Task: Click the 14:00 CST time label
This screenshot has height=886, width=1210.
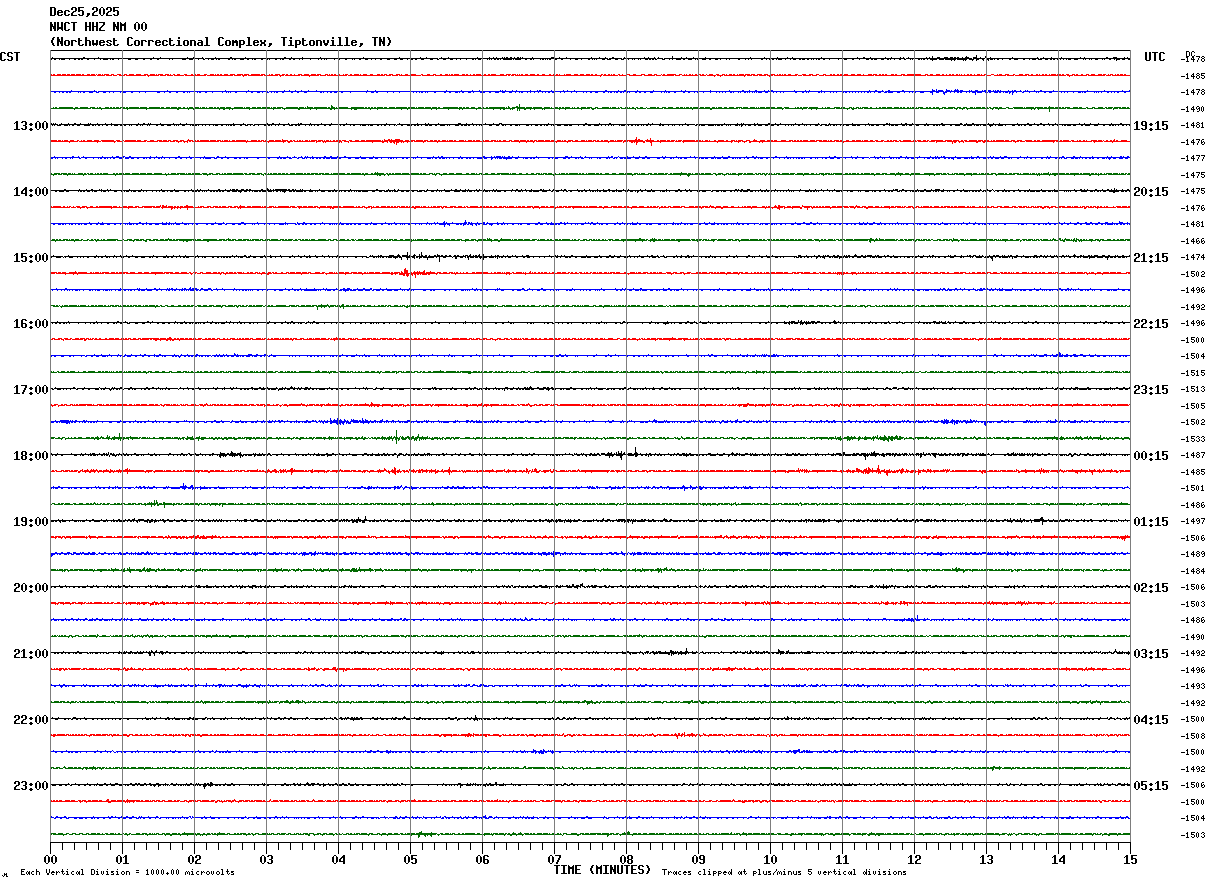Action: [30, 192]
